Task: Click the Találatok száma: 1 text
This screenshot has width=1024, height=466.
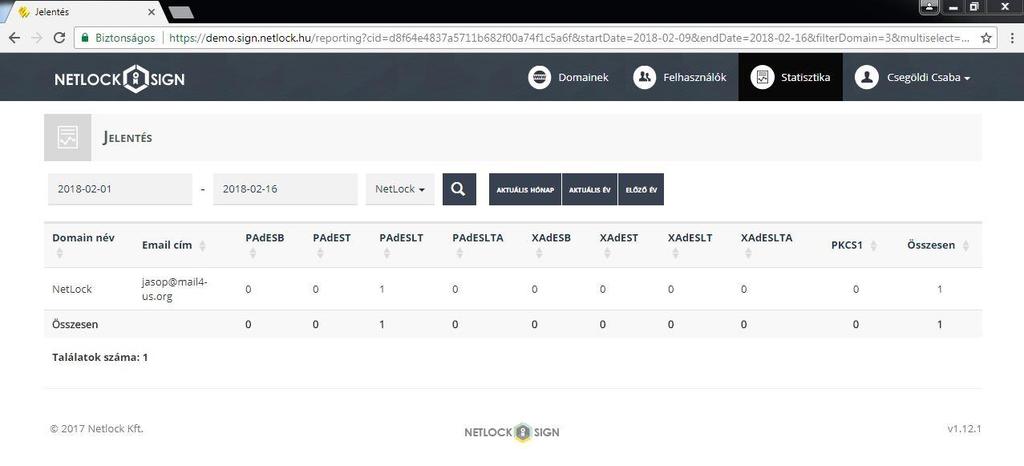Action: click(100, 357)
